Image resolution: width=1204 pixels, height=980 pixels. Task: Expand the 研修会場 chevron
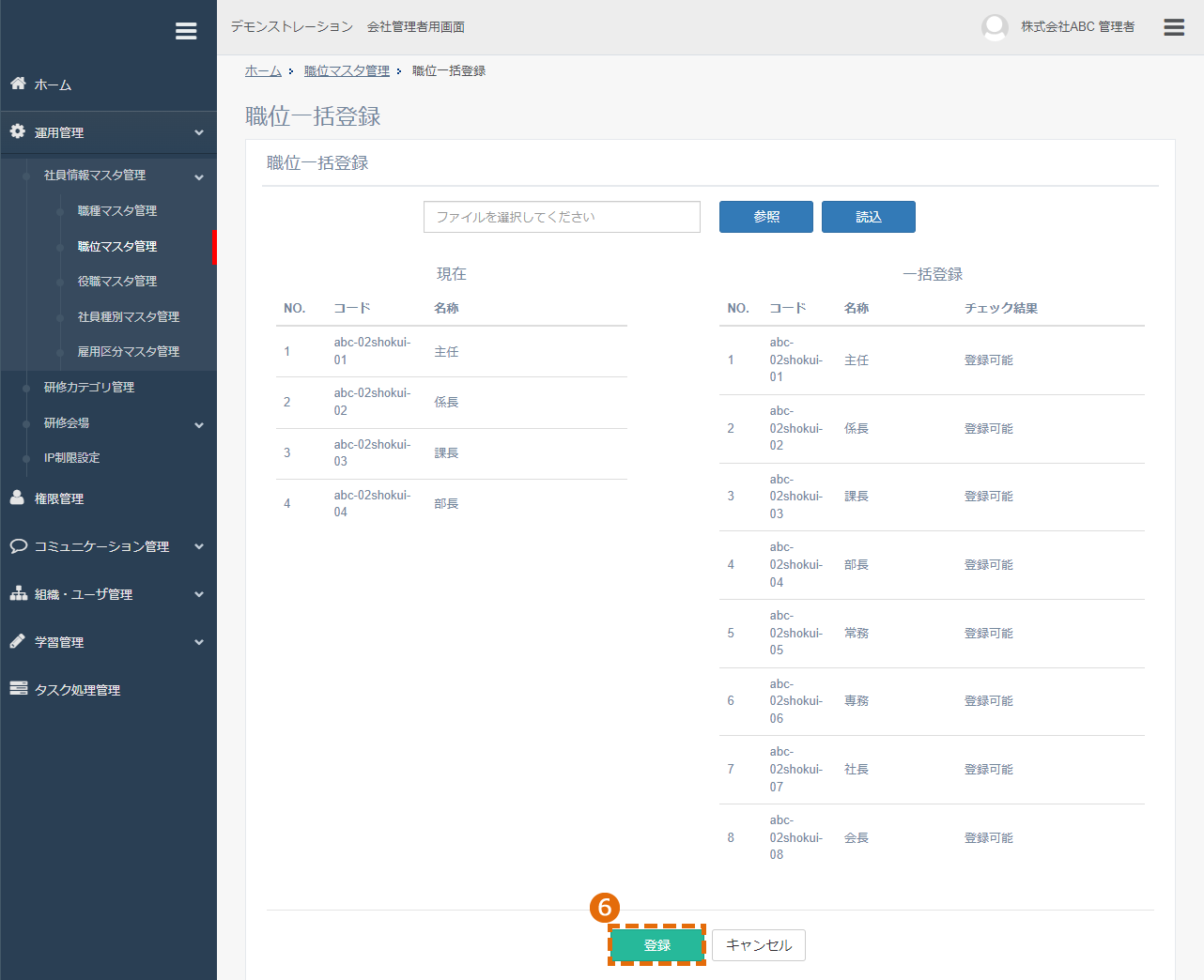pyautogui.click(x=199, y=424)
